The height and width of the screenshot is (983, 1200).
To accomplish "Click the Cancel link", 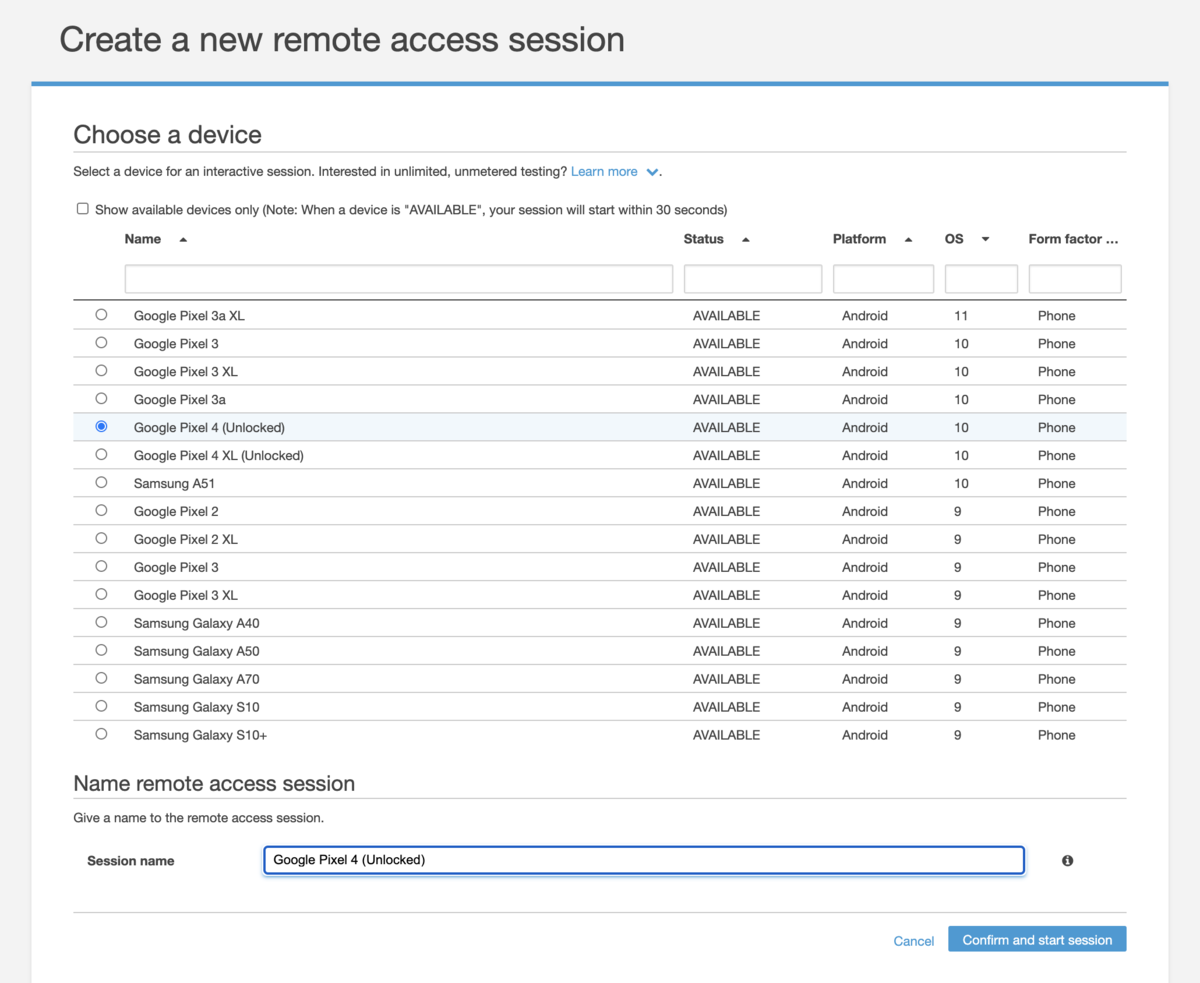I will coord(914,941).
